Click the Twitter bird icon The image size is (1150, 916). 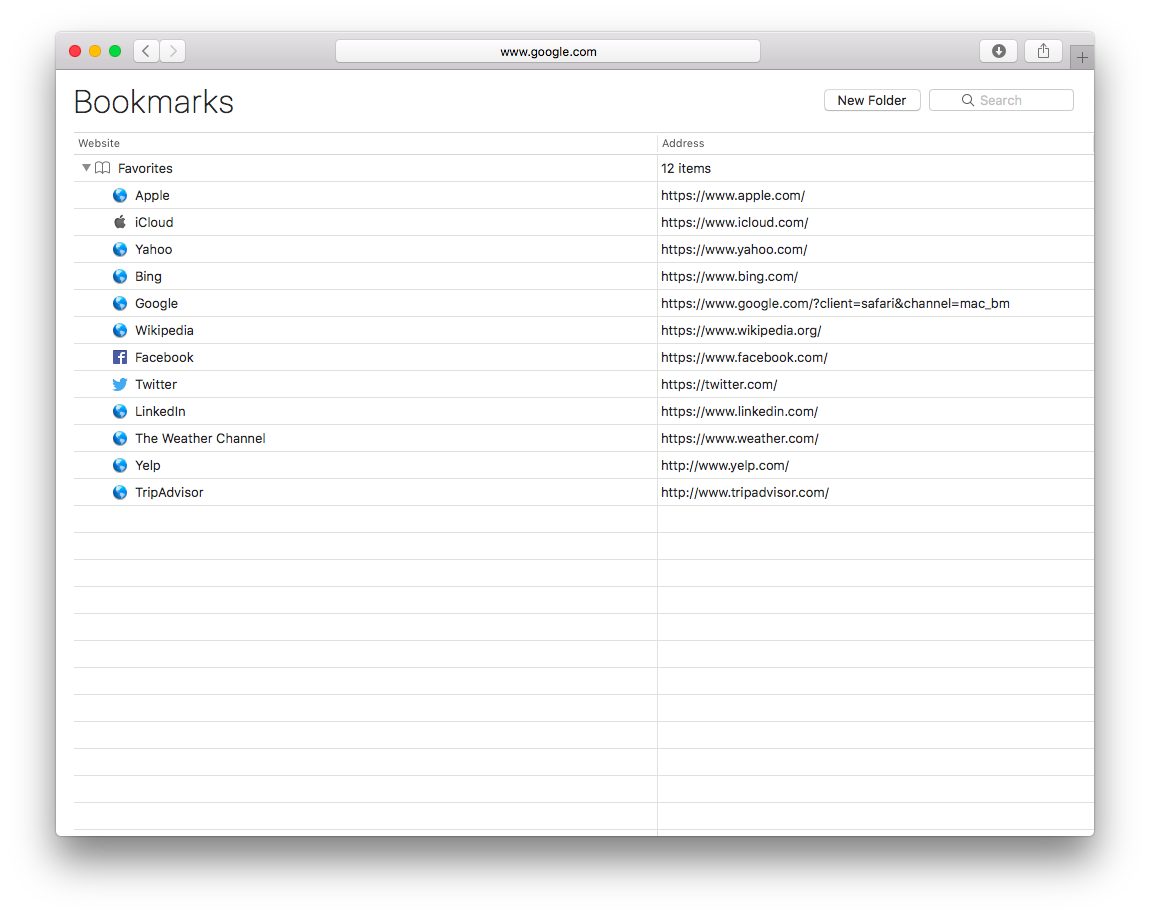[120, 384]
